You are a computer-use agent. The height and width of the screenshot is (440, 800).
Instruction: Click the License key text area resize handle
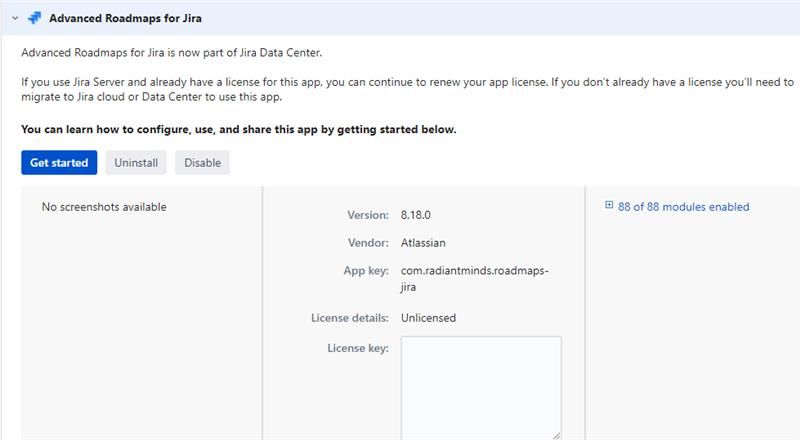(556, 435)
